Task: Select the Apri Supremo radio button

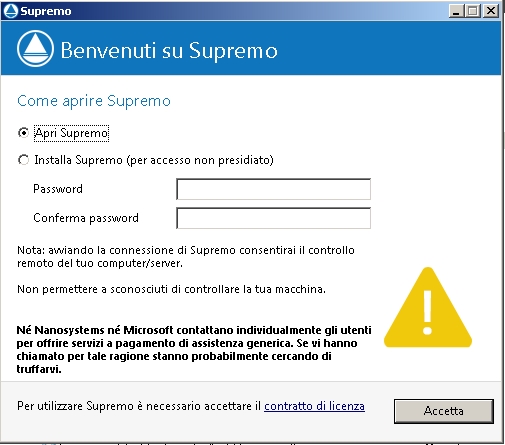Action: (23, 133)
